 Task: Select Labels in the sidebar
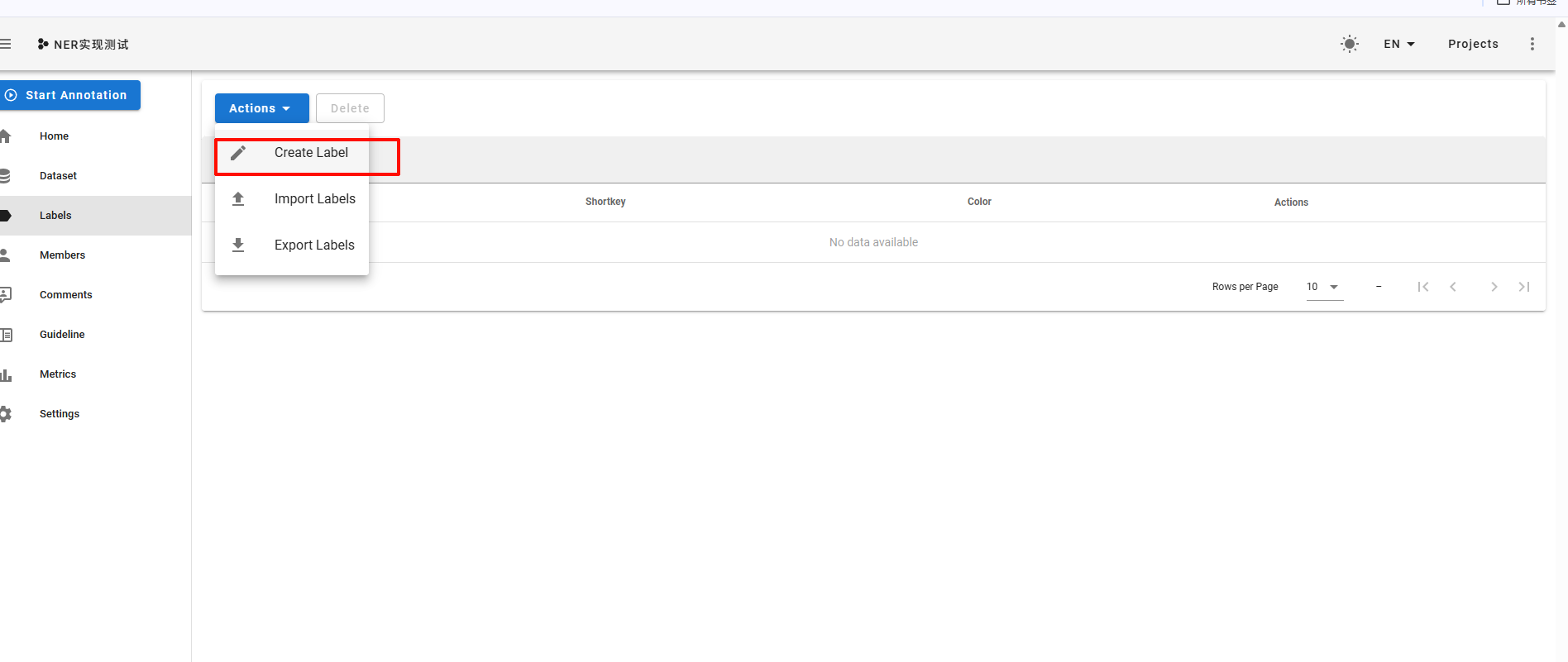[x=96, y=216]
